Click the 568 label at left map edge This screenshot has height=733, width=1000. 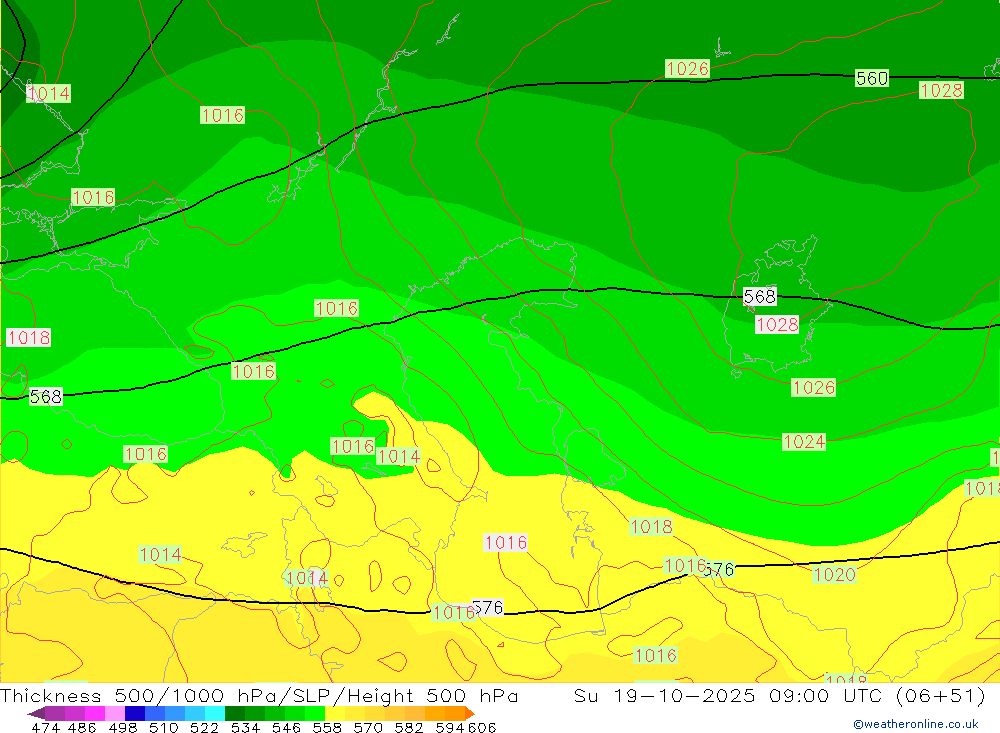click(x=46, y=397)
